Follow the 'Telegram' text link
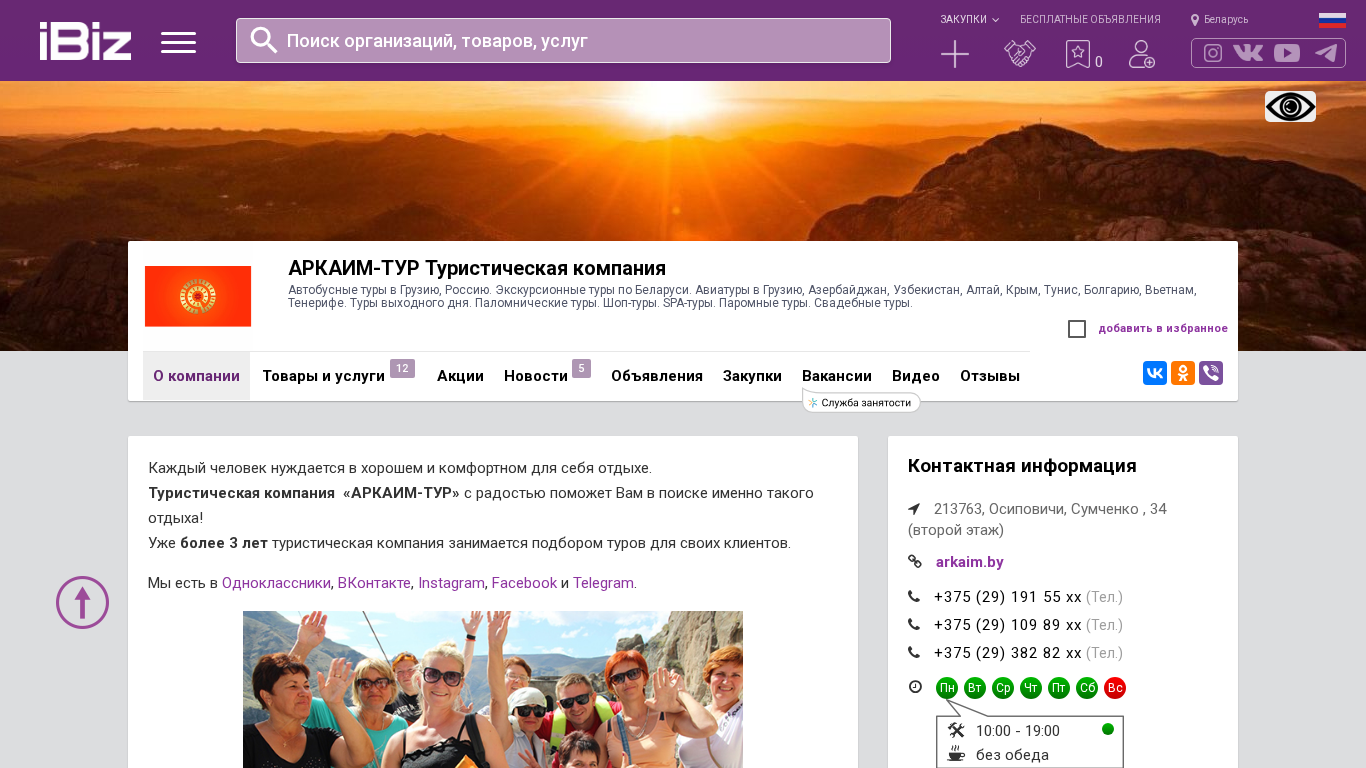This screenshot has width=1366, height=768. pos(603,583)
